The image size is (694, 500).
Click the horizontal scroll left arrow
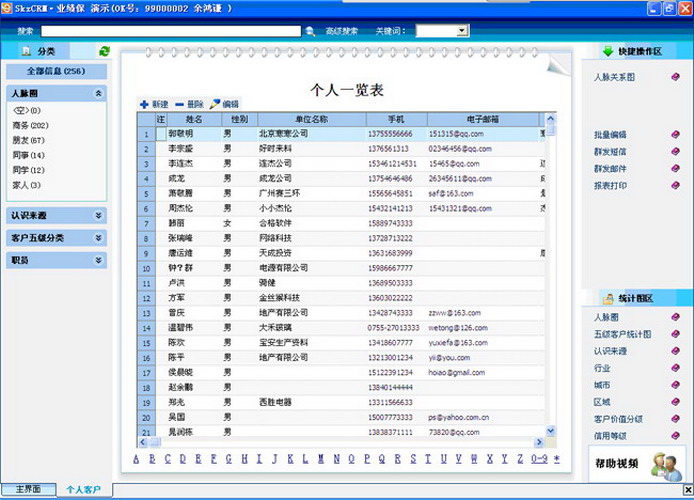coord(143,442)
